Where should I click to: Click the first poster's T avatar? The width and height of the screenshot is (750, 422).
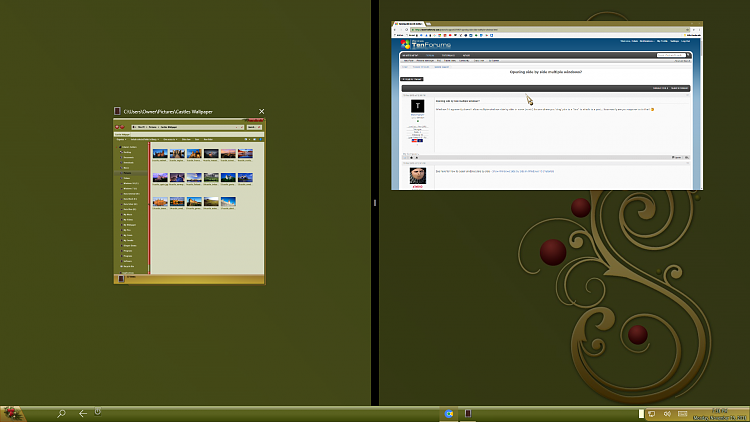pos(418,106)
